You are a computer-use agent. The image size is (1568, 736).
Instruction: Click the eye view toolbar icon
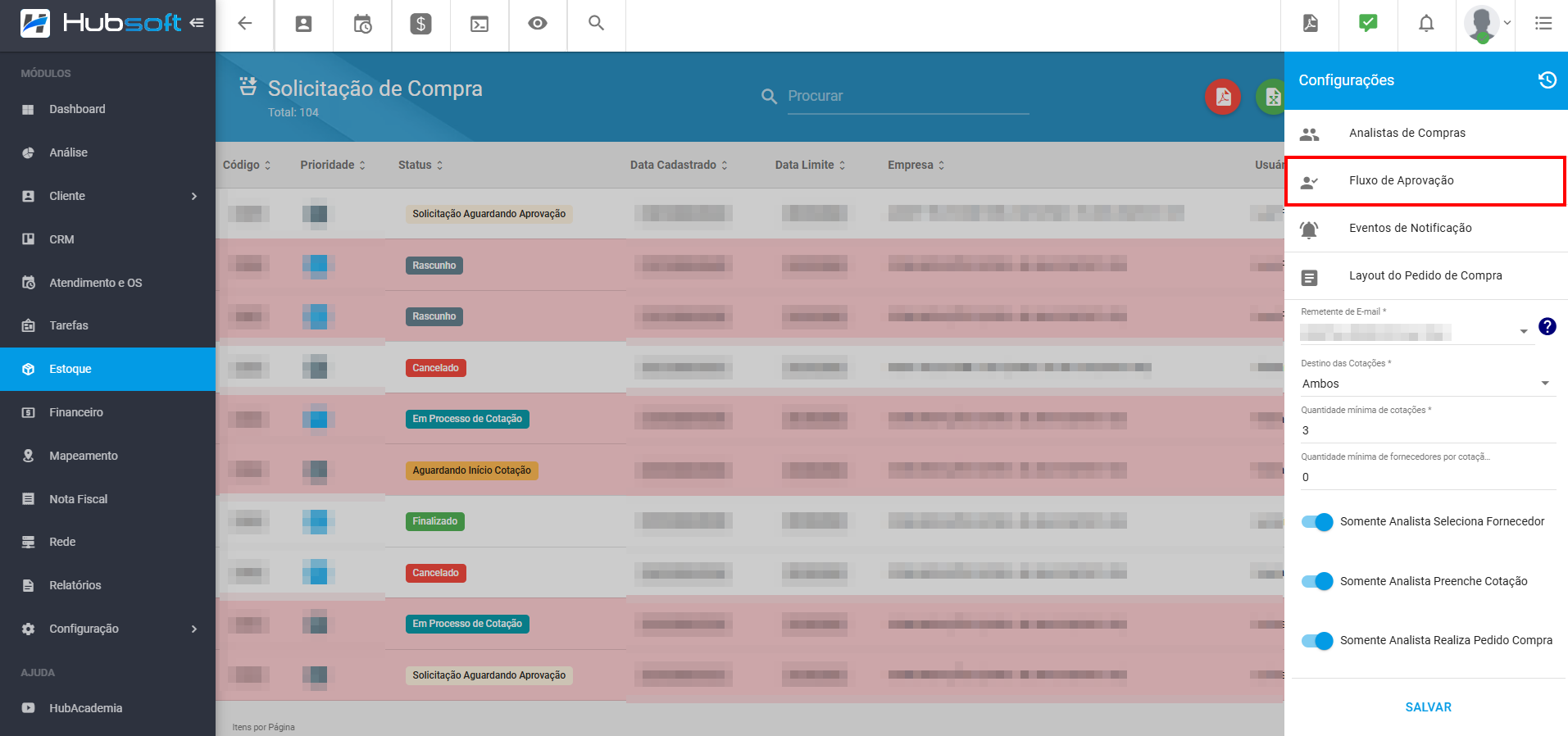[538, 24]
